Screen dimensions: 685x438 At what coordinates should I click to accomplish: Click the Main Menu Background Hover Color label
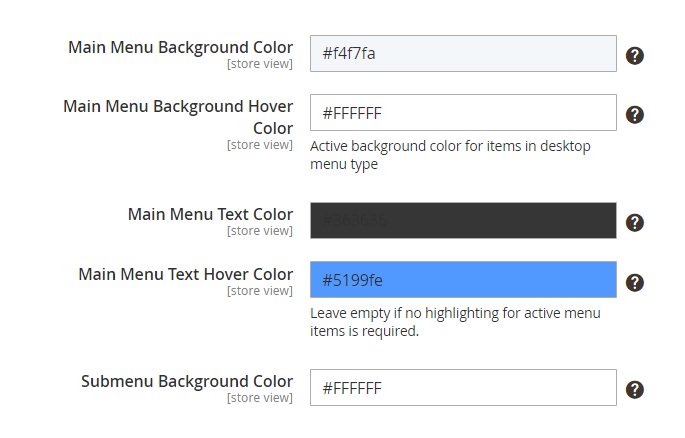click(x=178, y=117)
